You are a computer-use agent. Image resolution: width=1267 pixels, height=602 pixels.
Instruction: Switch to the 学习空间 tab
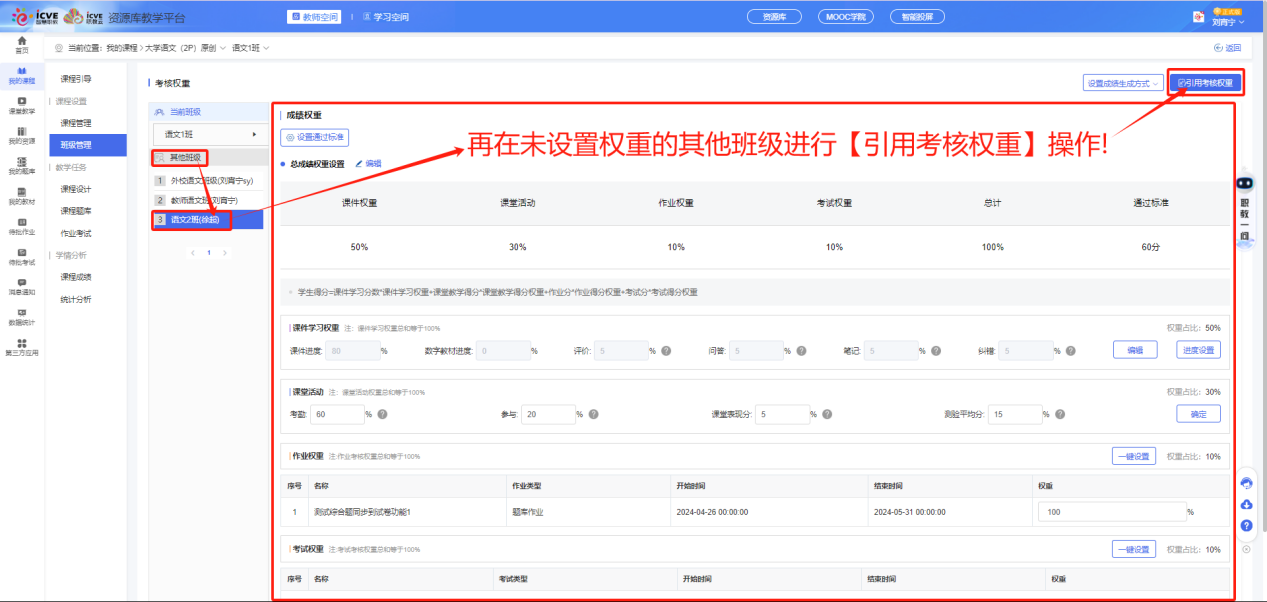tap(385, 17)
